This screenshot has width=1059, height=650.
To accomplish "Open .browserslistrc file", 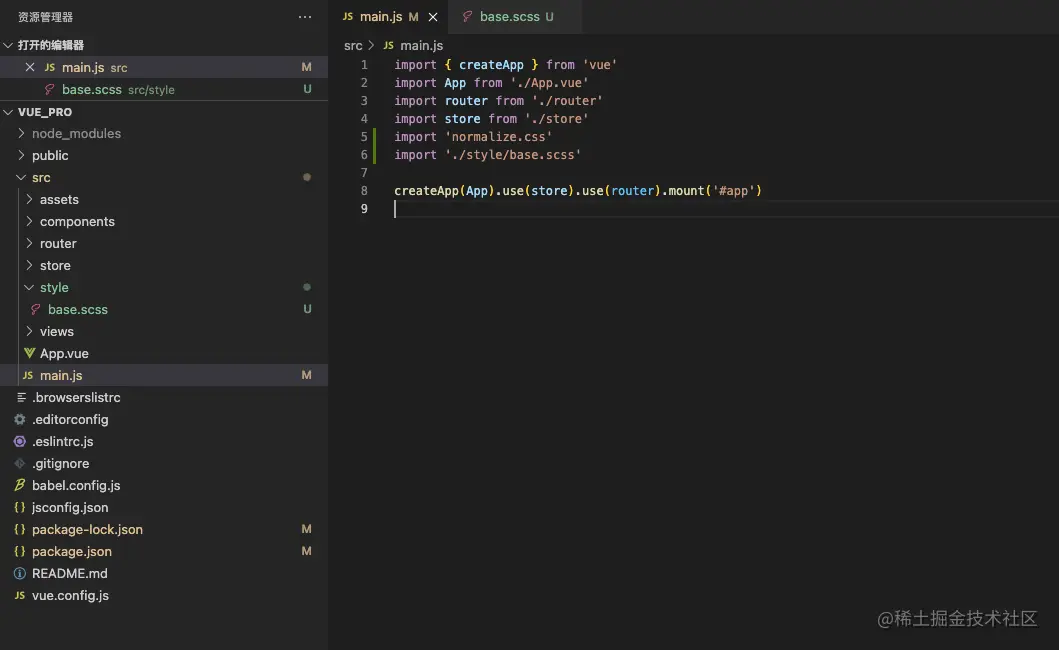I will click(164, 397).
